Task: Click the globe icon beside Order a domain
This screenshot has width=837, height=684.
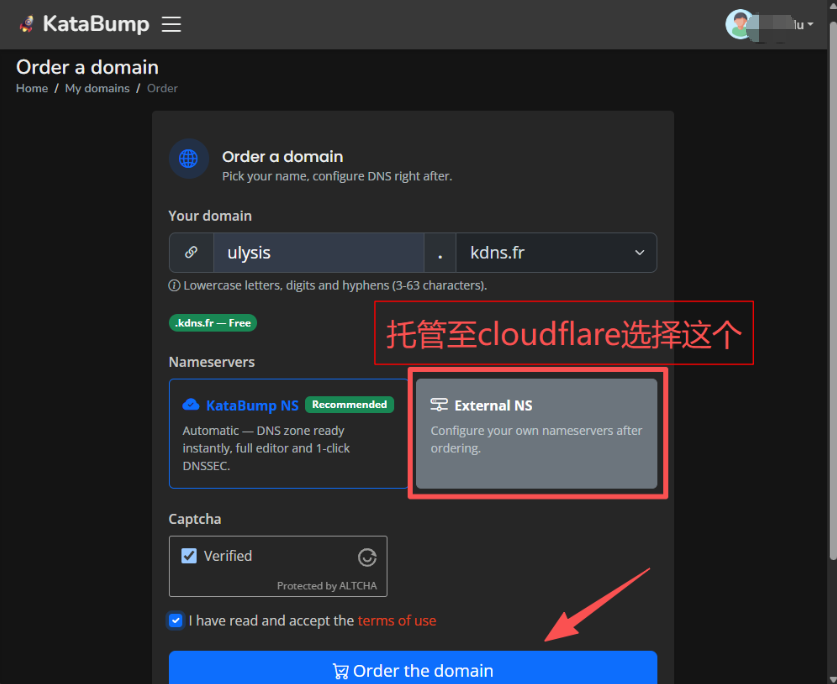Action: click(x=188, y=159)
